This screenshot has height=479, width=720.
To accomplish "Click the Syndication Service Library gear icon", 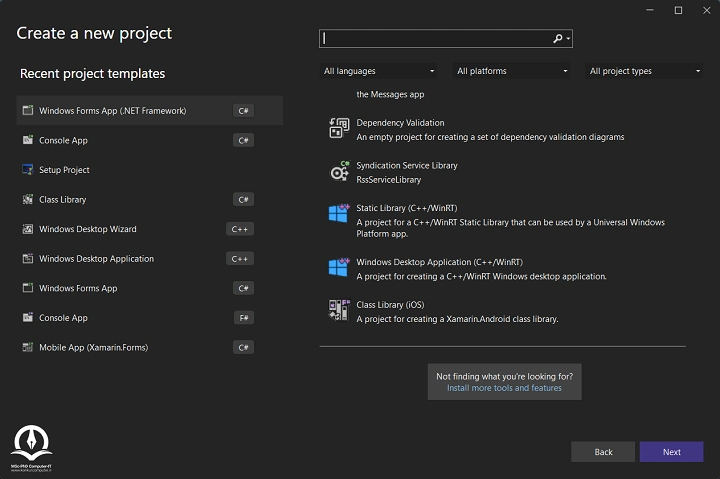I will (339, 171).
